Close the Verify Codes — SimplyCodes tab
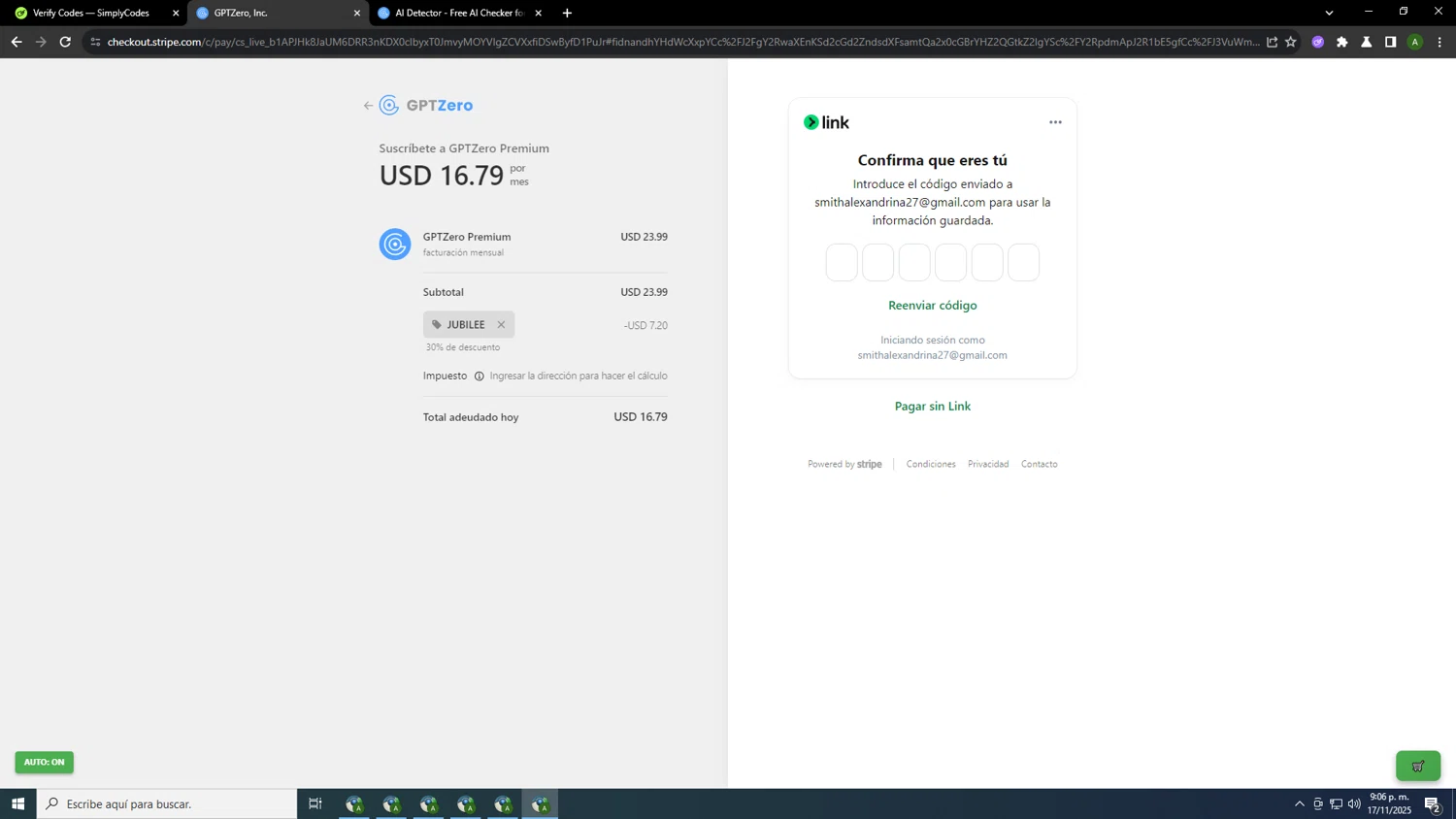The width and height of the screenshot is (1456, 819). coord(176,13)
